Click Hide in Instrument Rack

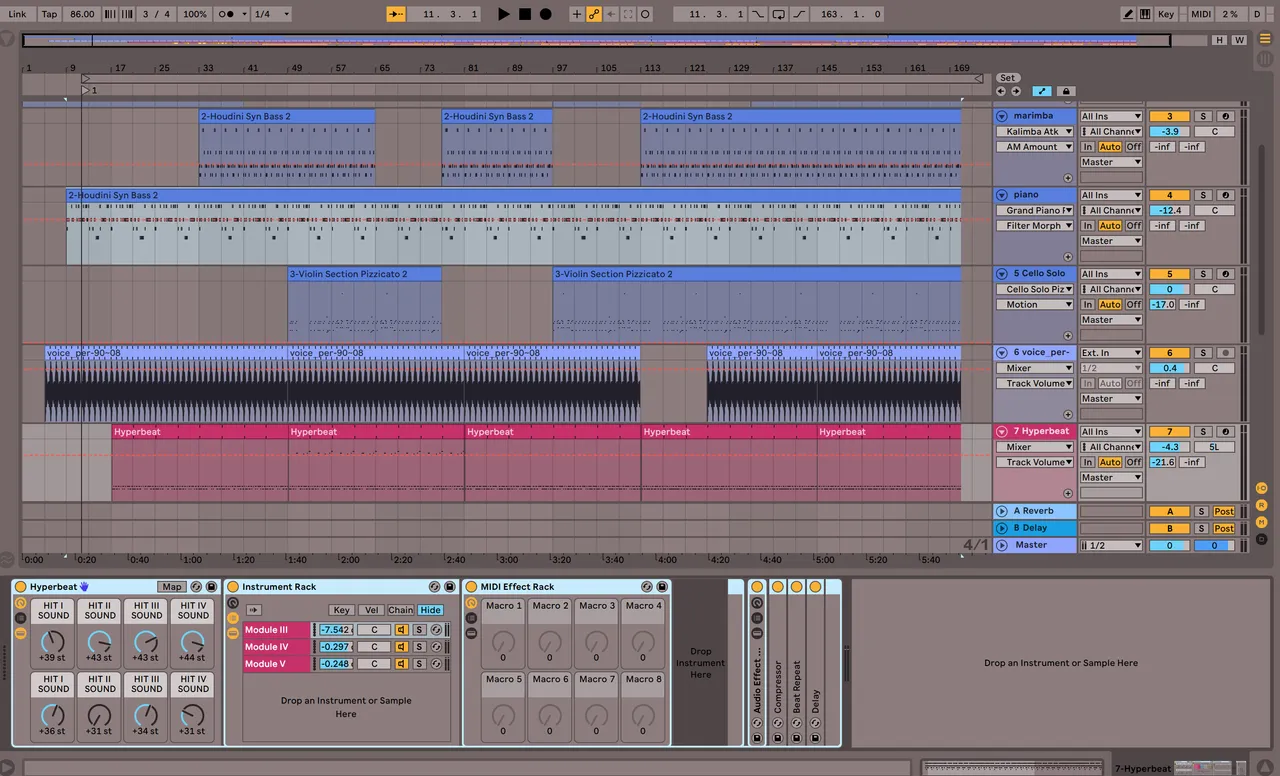(431, 610)
